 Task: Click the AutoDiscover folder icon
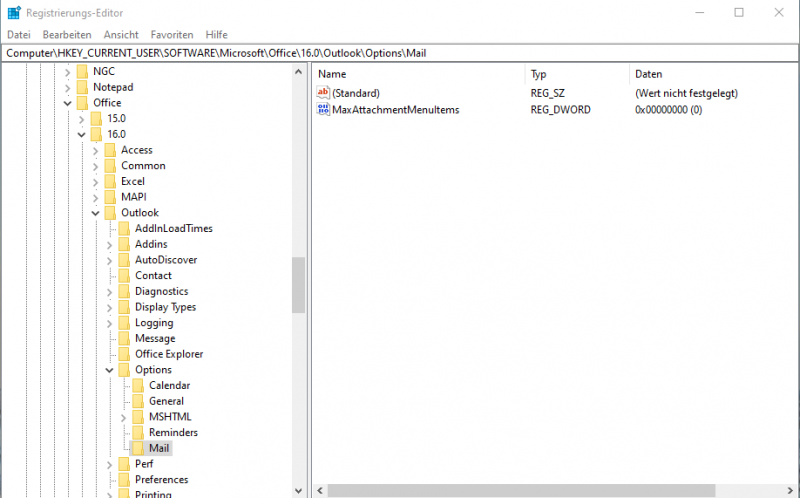tap(124, 260)
